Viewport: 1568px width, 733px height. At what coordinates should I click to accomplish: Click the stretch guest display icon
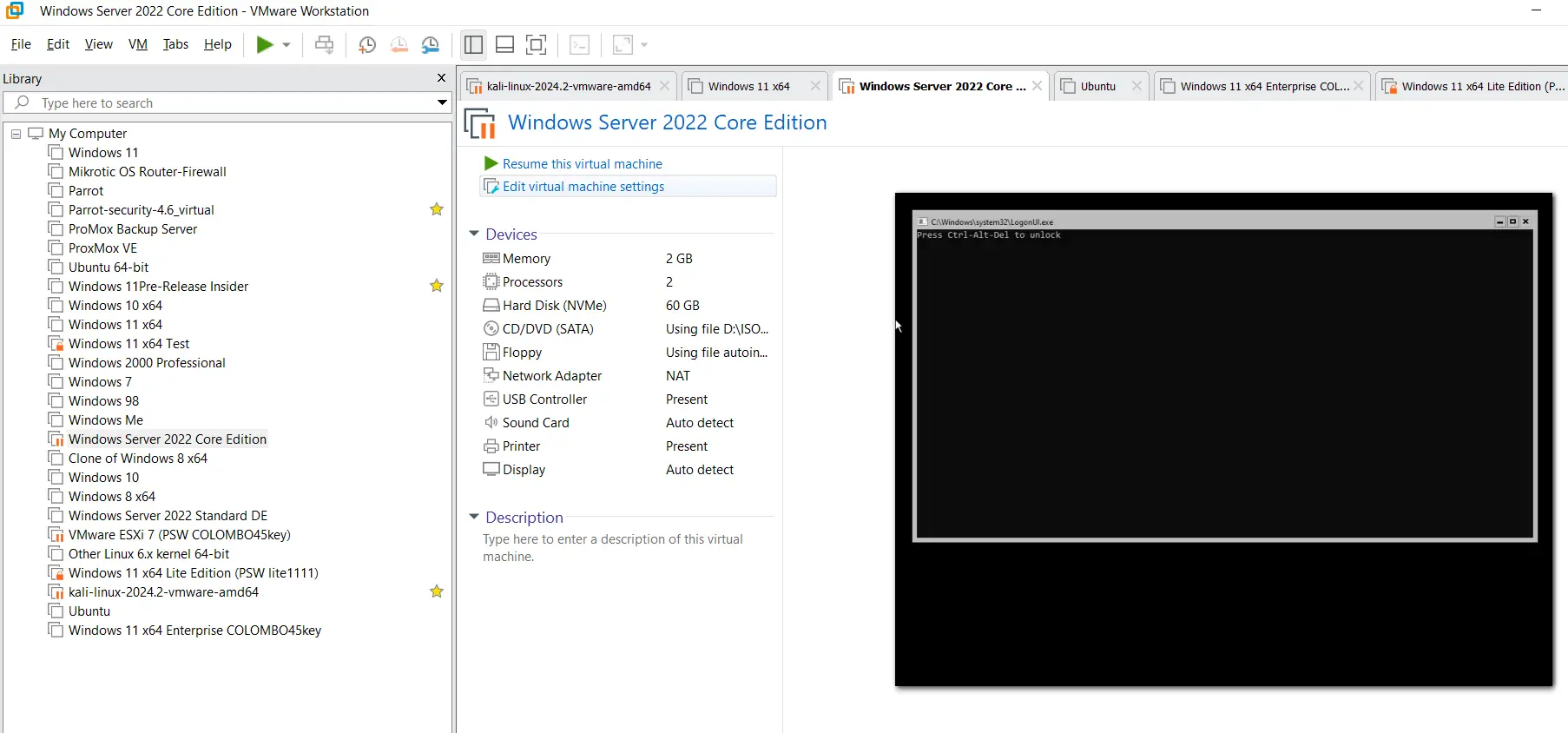point(623,45)
